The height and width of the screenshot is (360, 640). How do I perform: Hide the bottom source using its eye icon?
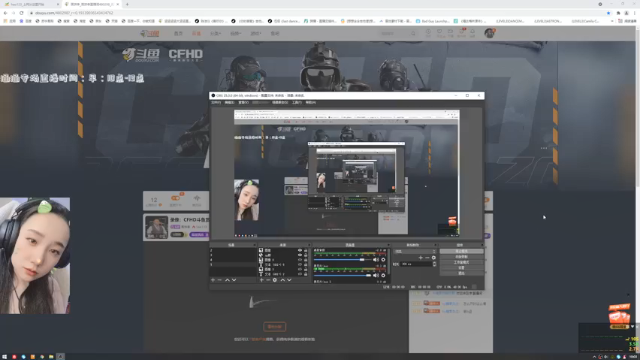tap(300, 274)
